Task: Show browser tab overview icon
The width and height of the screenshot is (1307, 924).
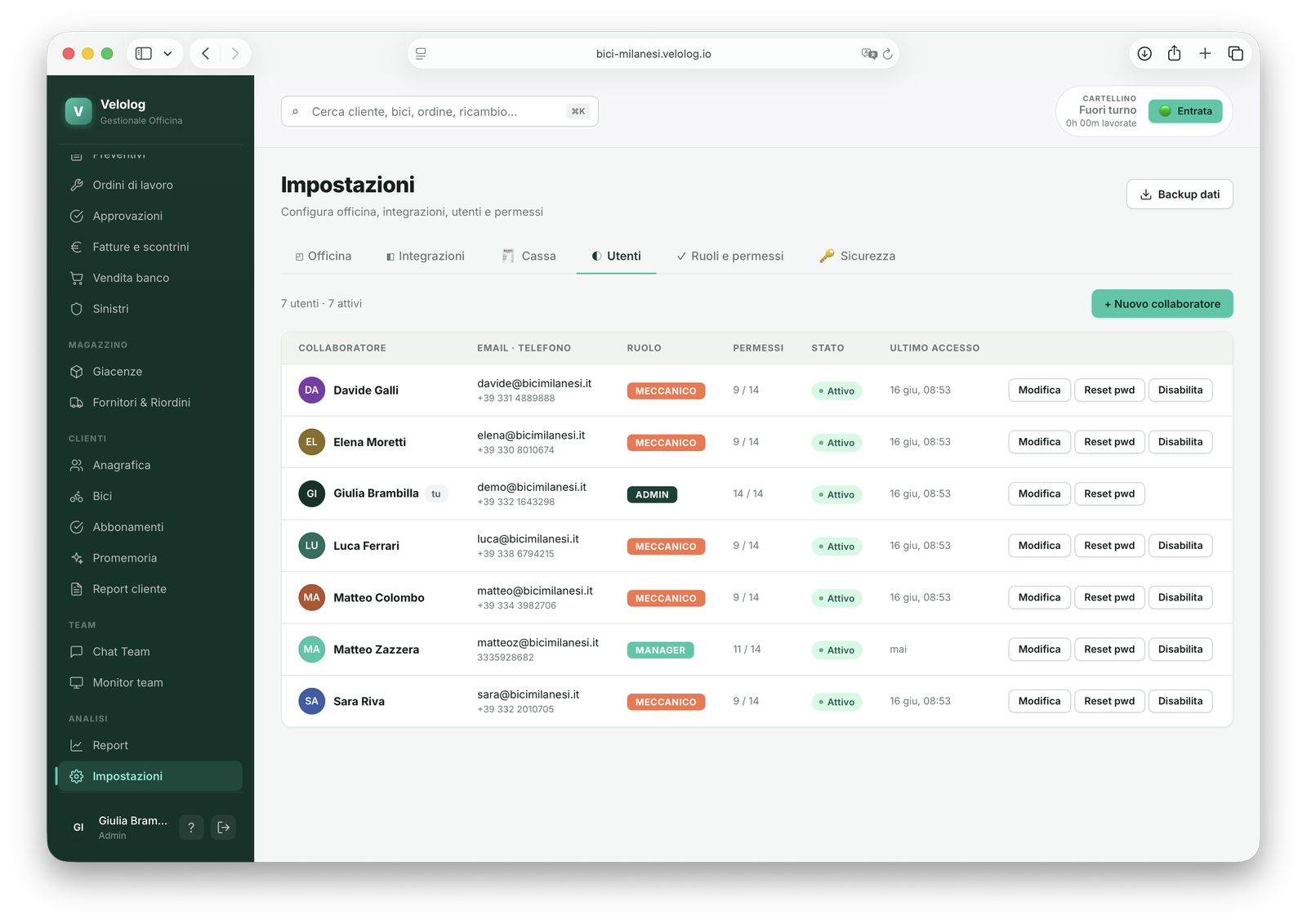Action: pyautogui.click(x=1235, y=53)
